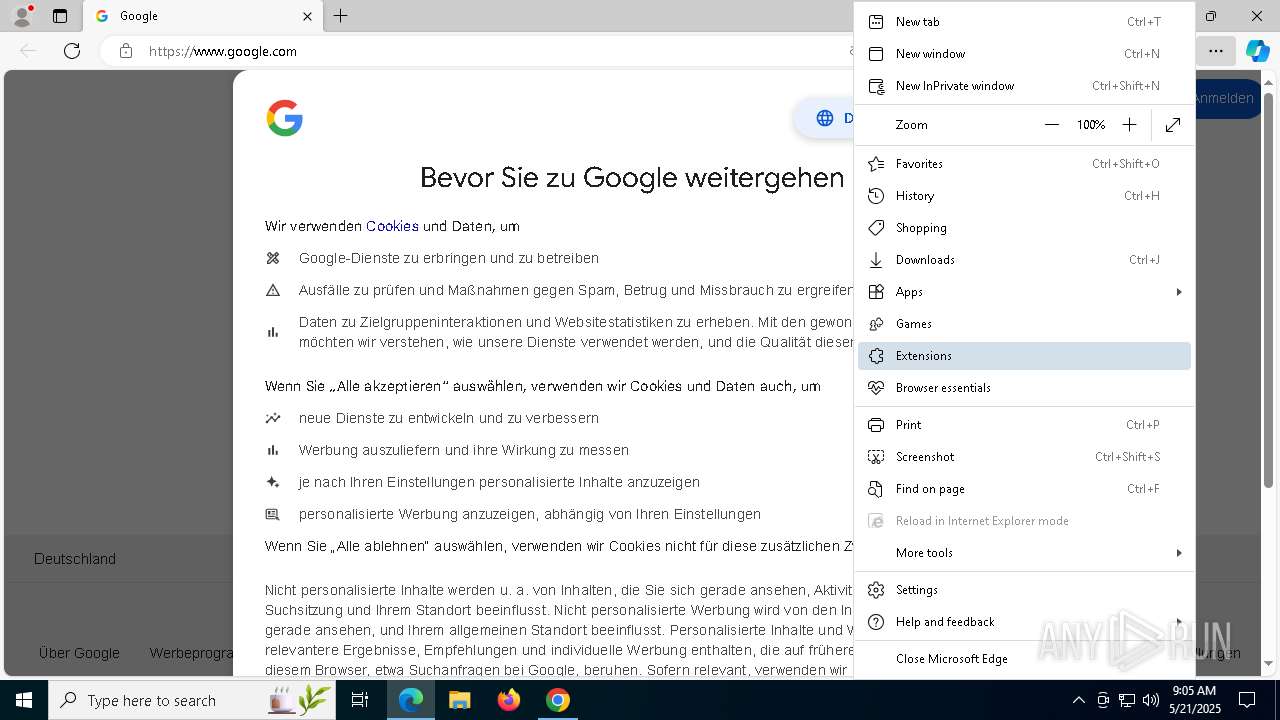1280x720 pixels.
Task: Open History menu entry
Action: (1024, 196)
